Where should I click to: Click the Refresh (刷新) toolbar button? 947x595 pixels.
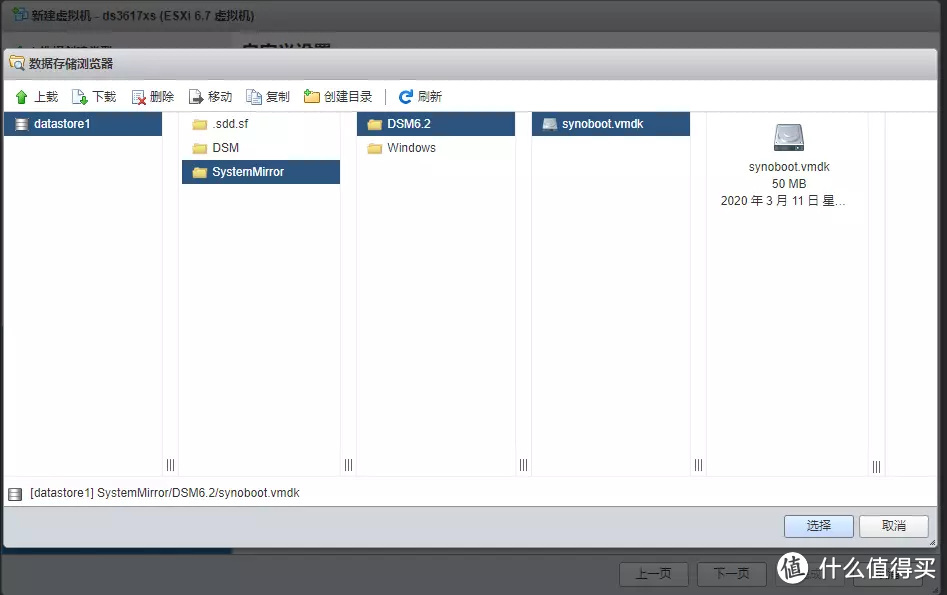pos(420,97)
